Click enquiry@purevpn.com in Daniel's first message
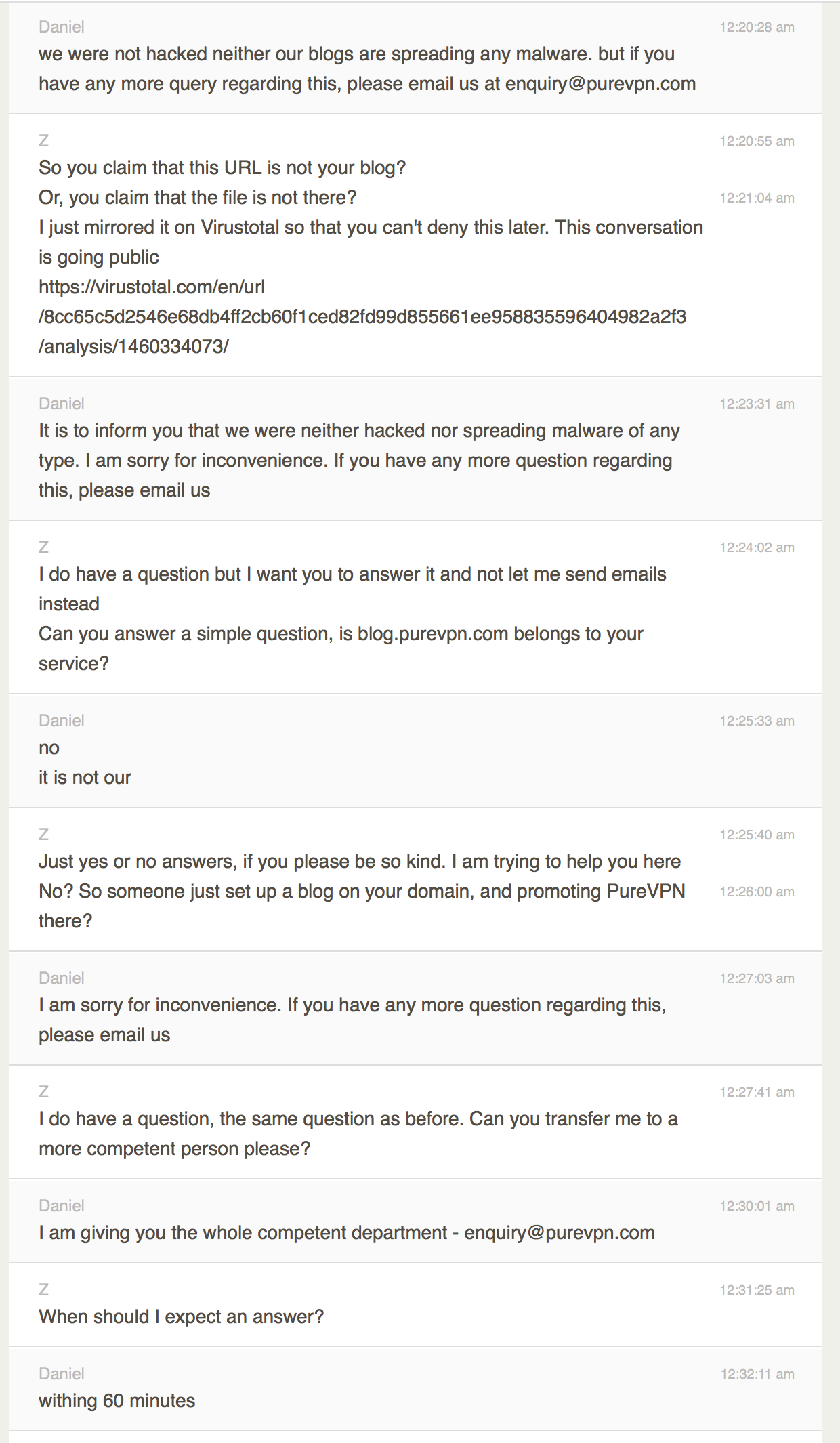Viewport: 840px width, 1443px height. click(600, 84)
